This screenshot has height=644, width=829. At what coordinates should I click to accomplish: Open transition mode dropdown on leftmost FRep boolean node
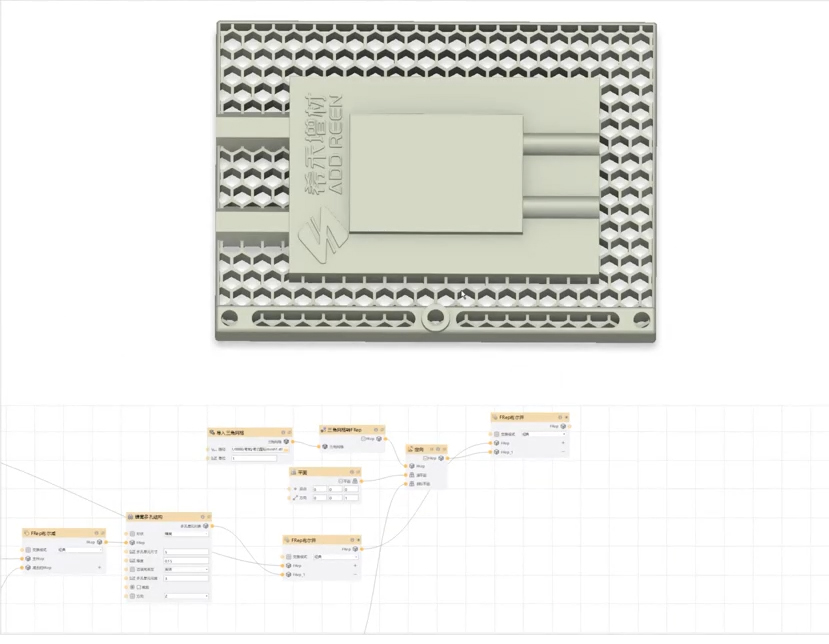click(x=80, y=550)
